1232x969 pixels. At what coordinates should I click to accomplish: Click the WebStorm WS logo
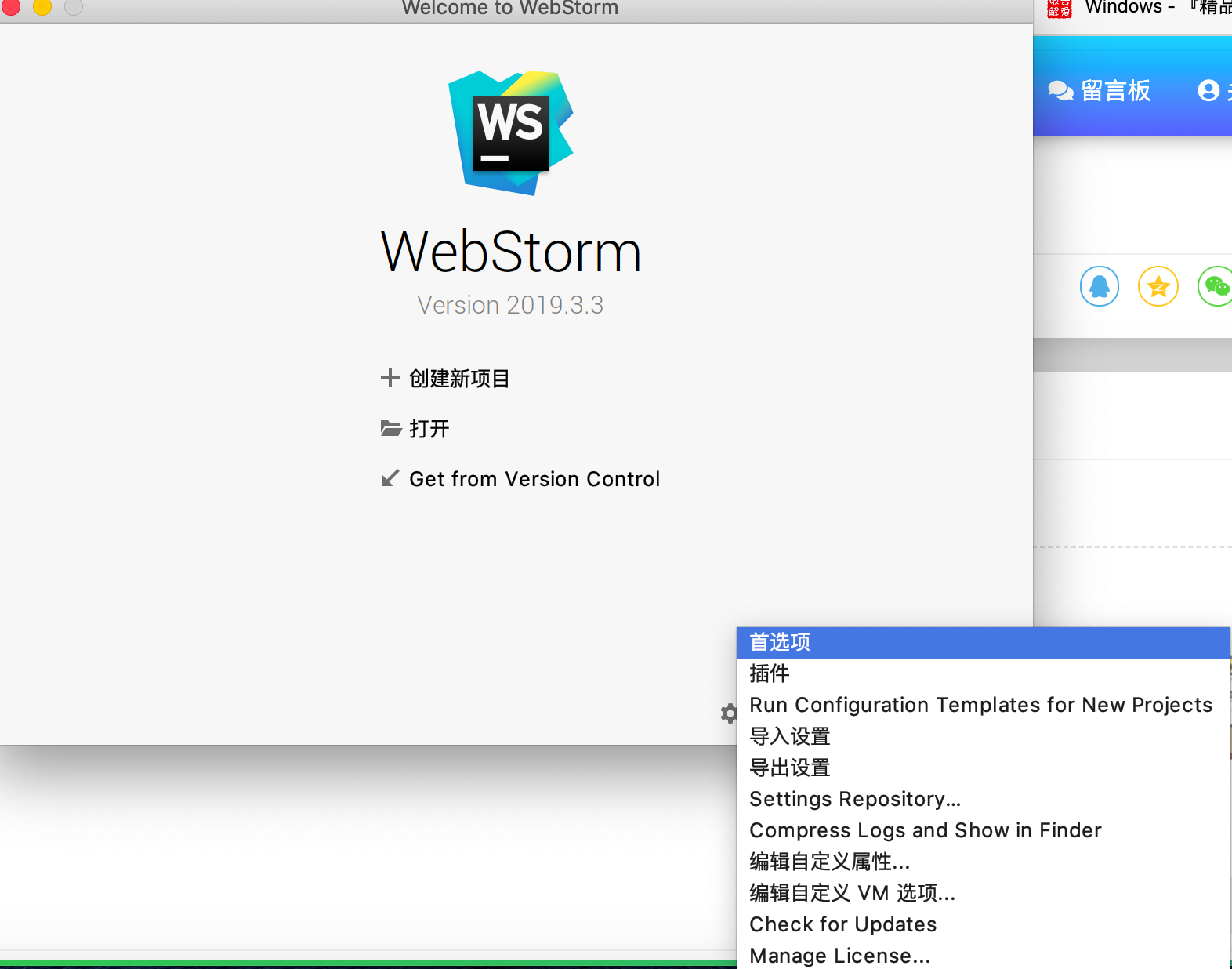(510, 132)
